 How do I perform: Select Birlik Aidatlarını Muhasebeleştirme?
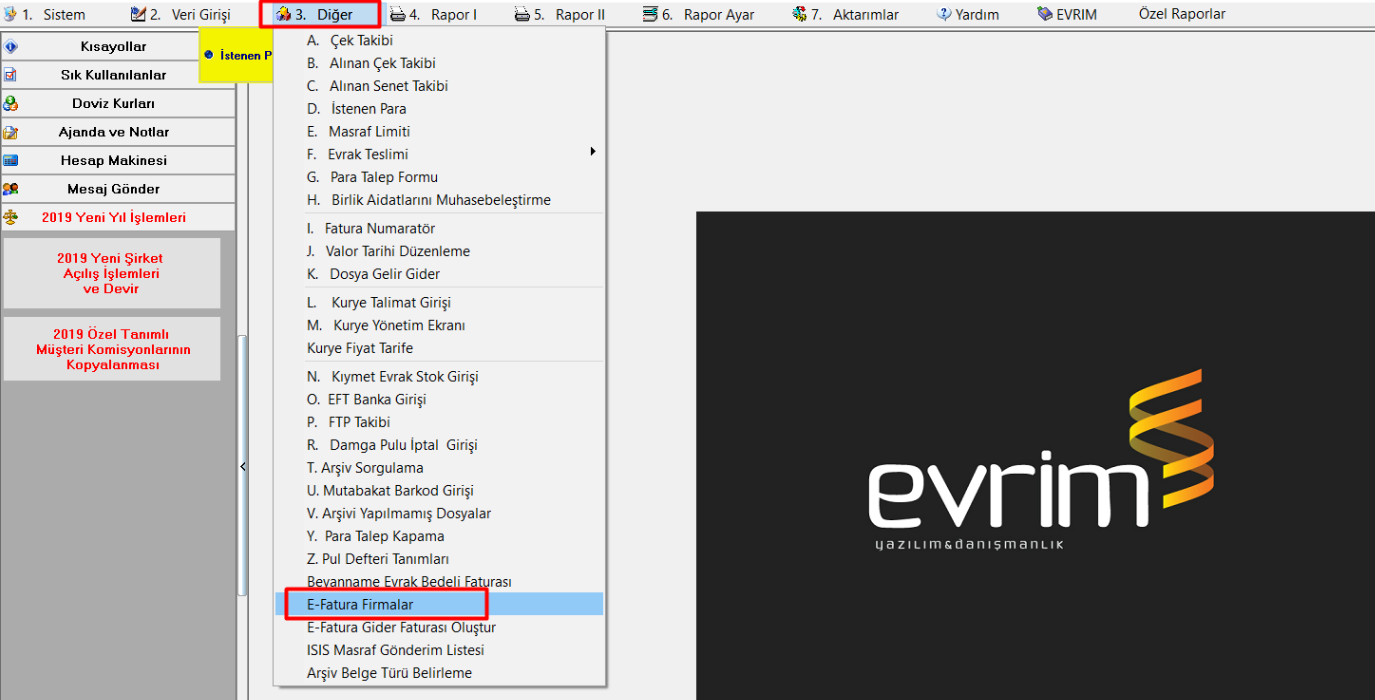pos(440,200)
